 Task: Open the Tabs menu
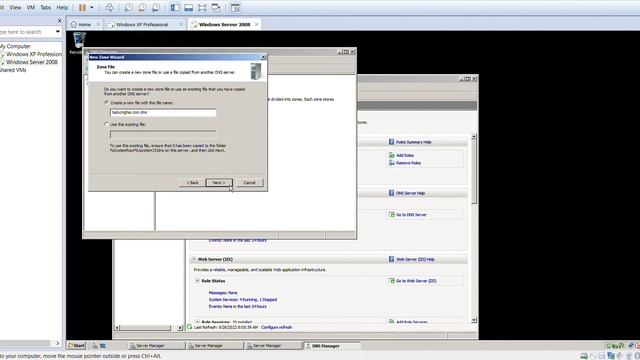pyautogui.click(x=46, y=7)
